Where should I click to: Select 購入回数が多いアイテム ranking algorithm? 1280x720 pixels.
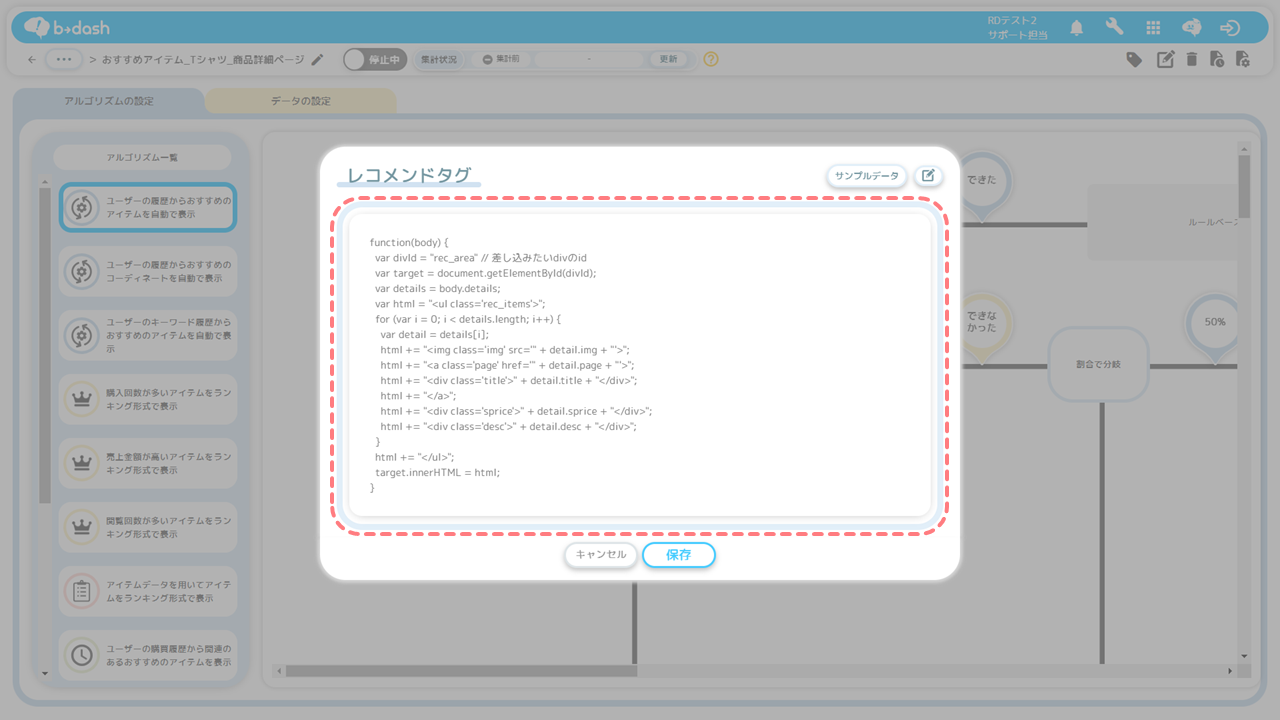[148, 399]
